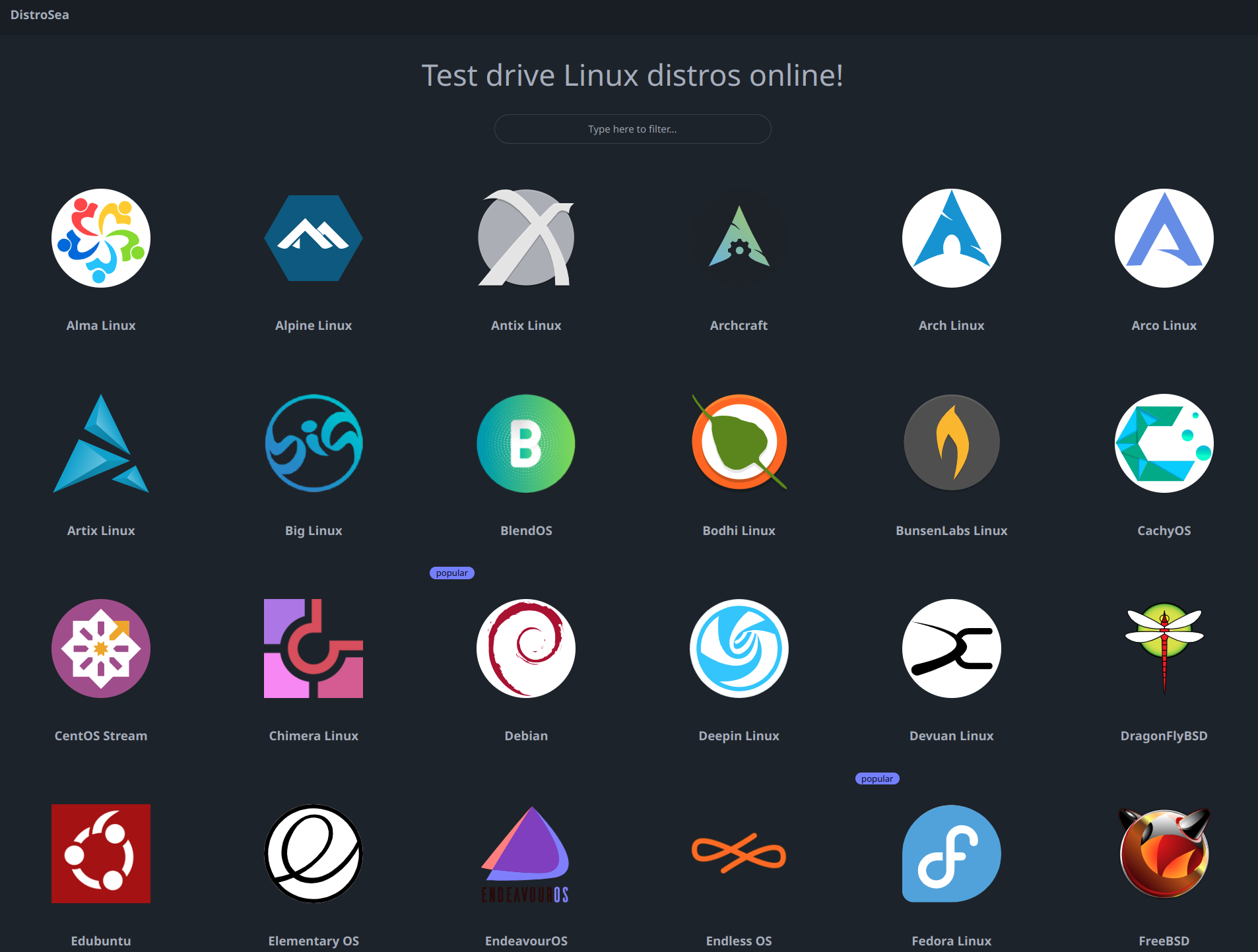1258x952 pixels.
Task: Click the CentOS Stream text label
Action: pos(101,736)
